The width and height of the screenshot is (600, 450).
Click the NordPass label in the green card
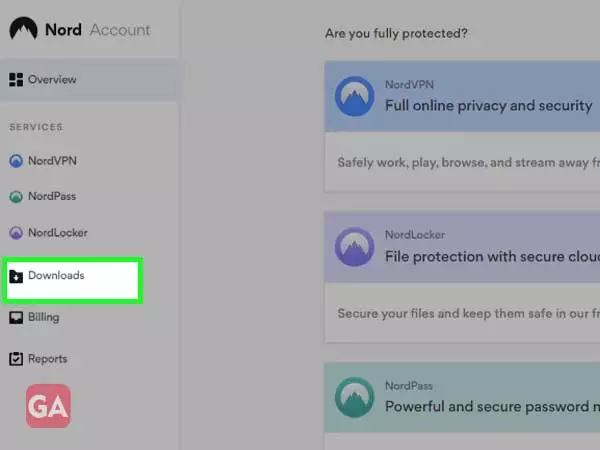pyautogui.click(x=409, y=386)
